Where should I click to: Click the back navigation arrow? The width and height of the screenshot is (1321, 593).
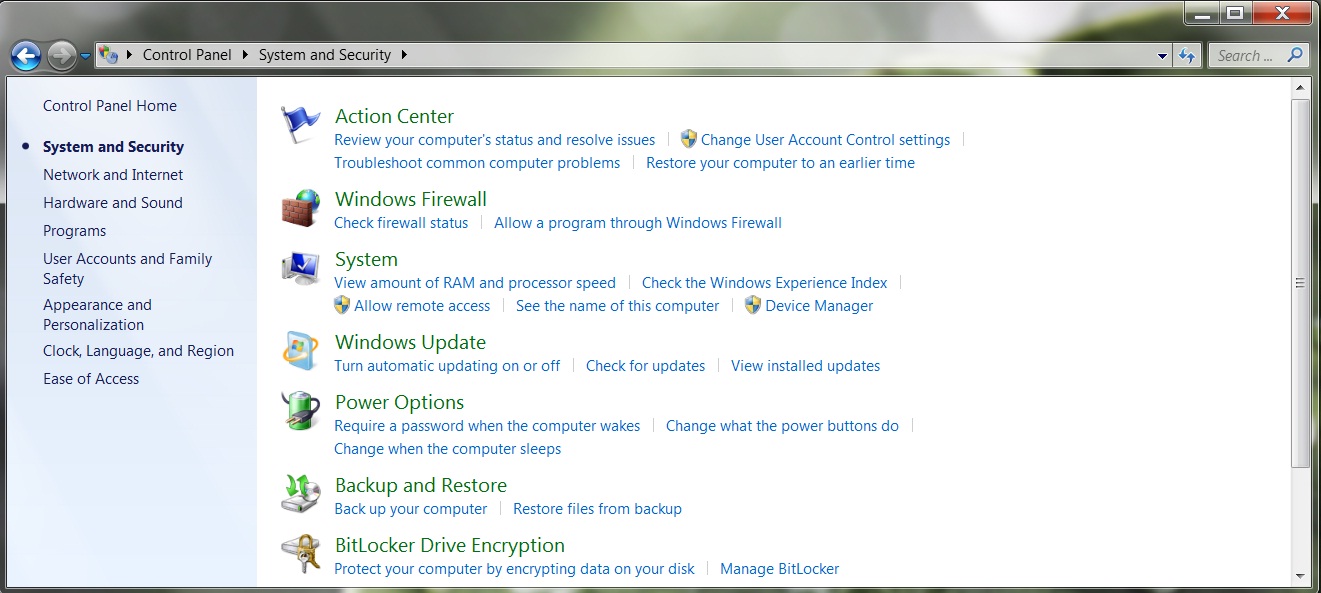point(25,56)
